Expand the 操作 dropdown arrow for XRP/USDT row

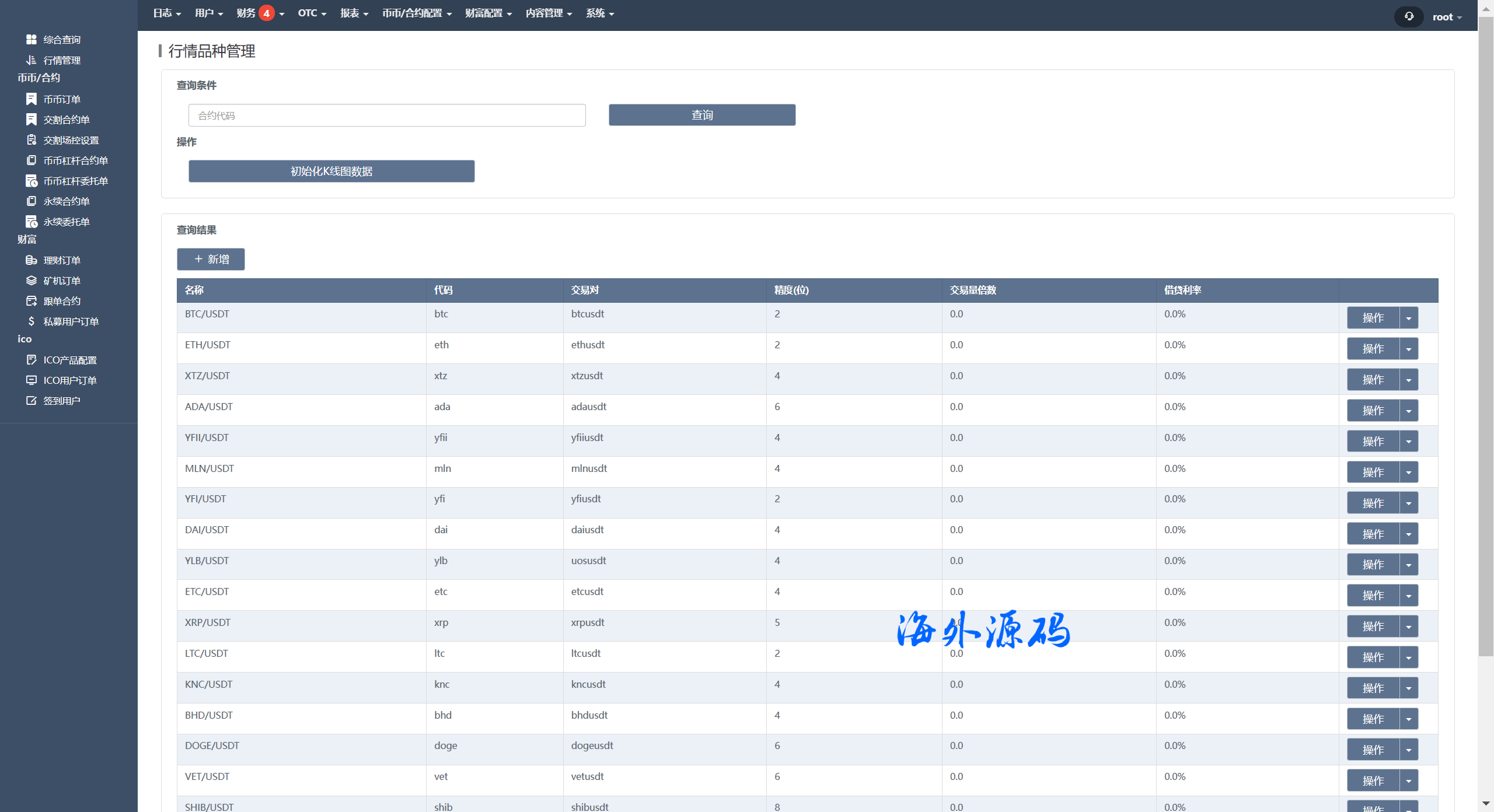(x=1409, y=626)
